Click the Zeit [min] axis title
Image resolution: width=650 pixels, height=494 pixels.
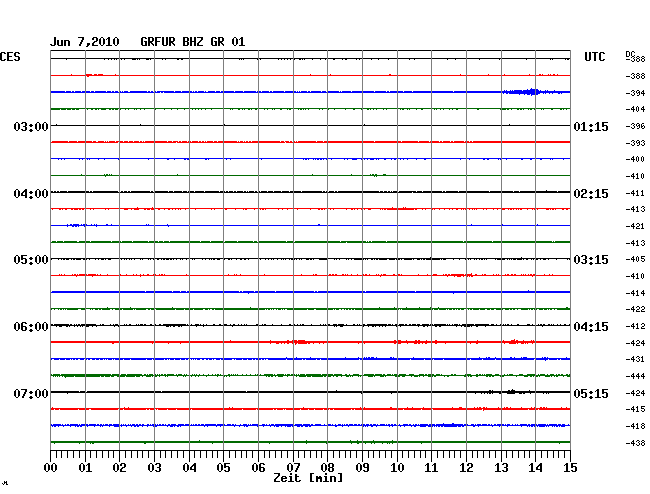tap(308, 478)
